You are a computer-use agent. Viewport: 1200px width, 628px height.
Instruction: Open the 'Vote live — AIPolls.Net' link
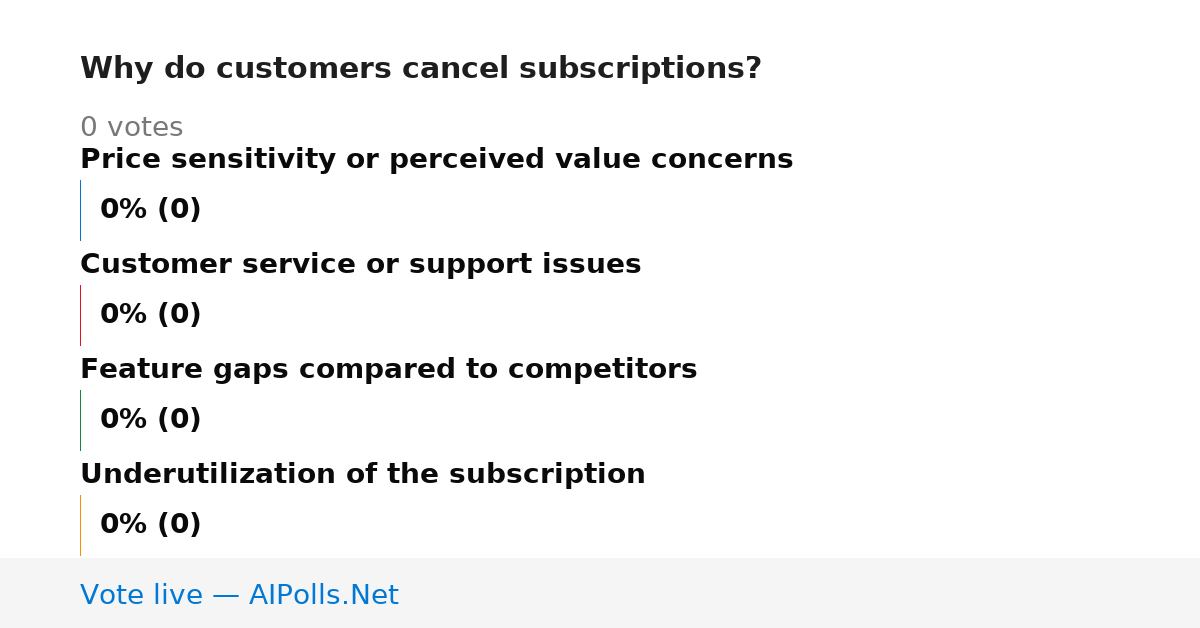point(239,596)
